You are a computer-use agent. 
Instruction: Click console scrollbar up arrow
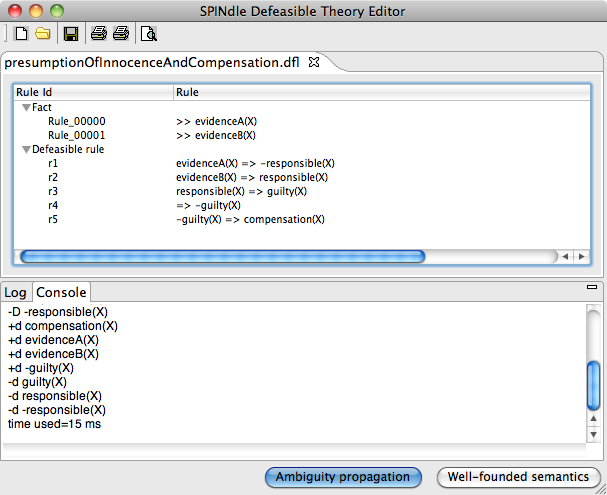[593, 418]
